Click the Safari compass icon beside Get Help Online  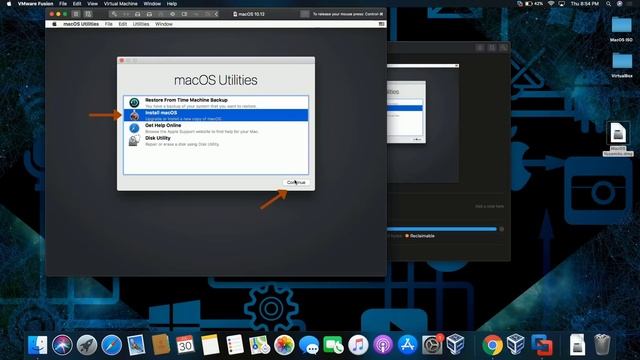(x=134, y=128)
